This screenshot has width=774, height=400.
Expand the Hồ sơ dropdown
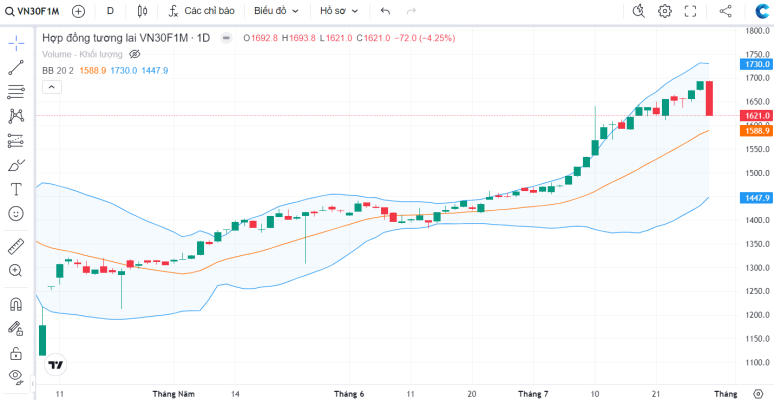[339, 11]
